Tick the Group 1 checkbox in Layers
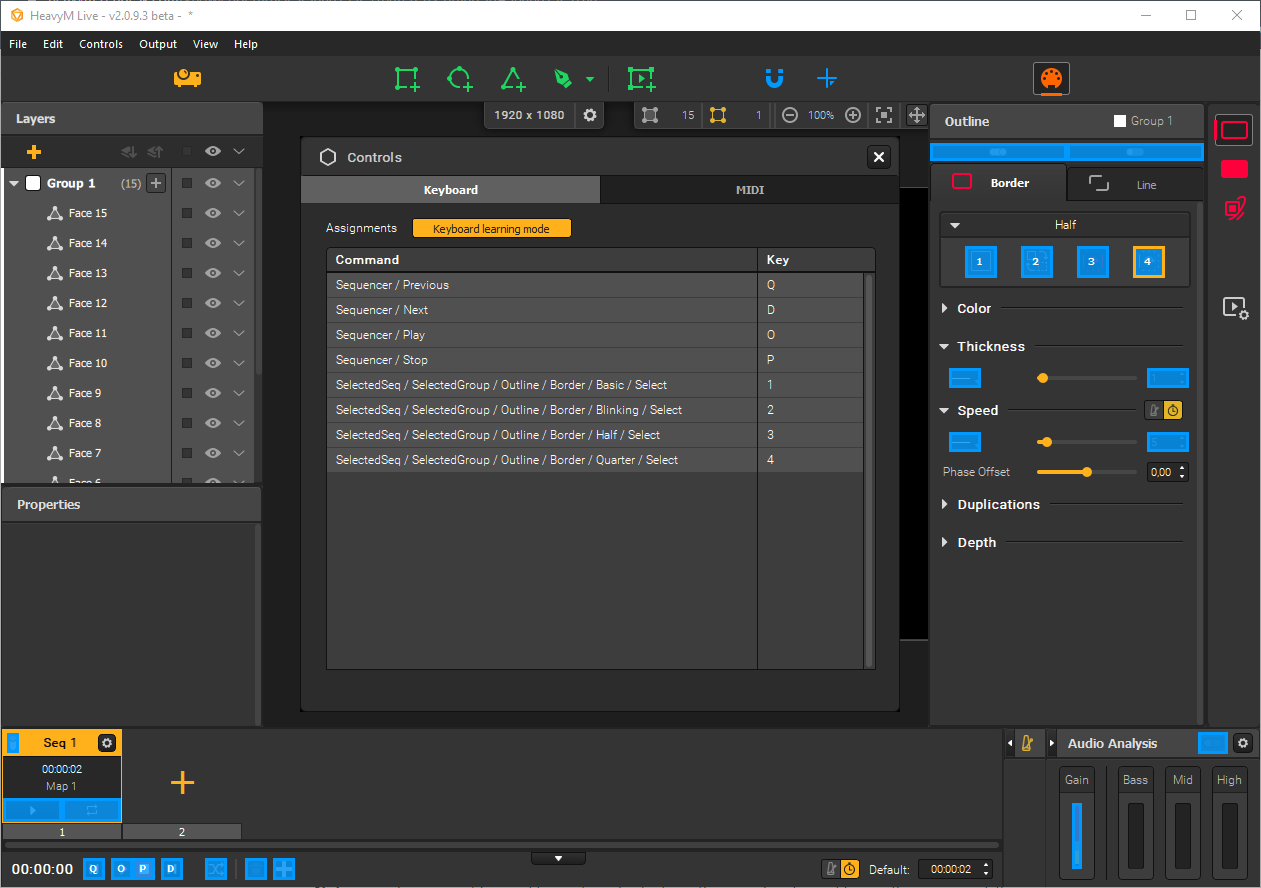Screen dimensions: 1261x888 (x=33, y=183)
